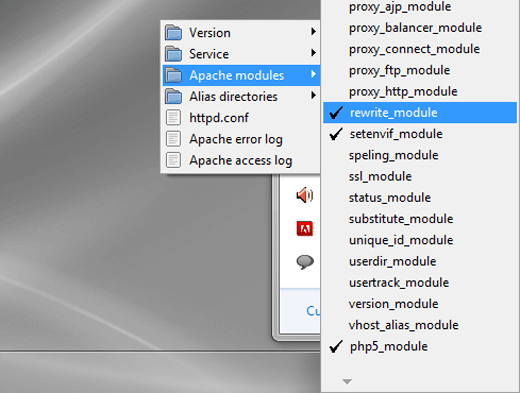The width and height of the screenshot is (520, 393).
Task: Click the Alias directories folder icon
Action: (x=173, y=96)
